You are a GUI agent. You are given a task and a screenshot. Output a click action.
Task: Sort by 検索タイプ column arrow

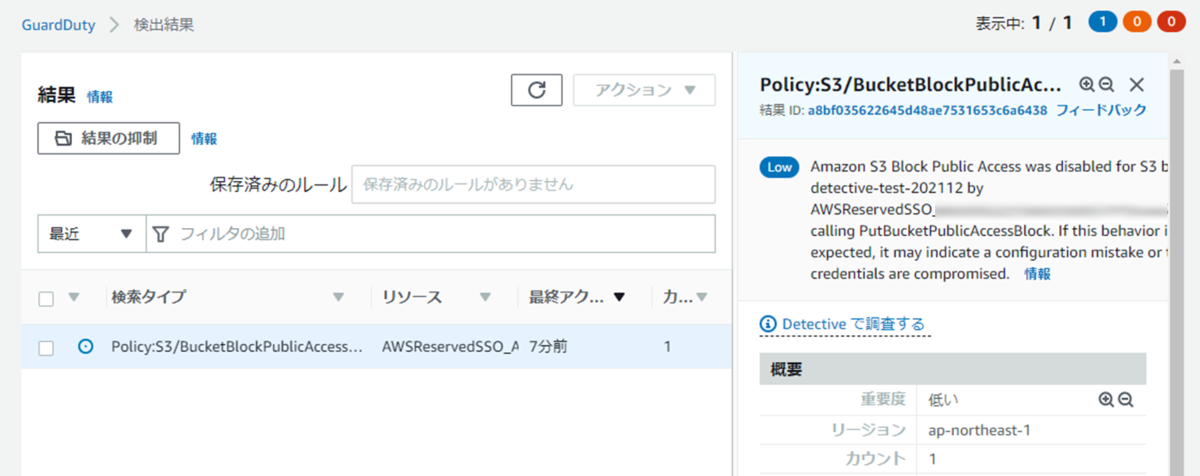(x=338, y=297)
